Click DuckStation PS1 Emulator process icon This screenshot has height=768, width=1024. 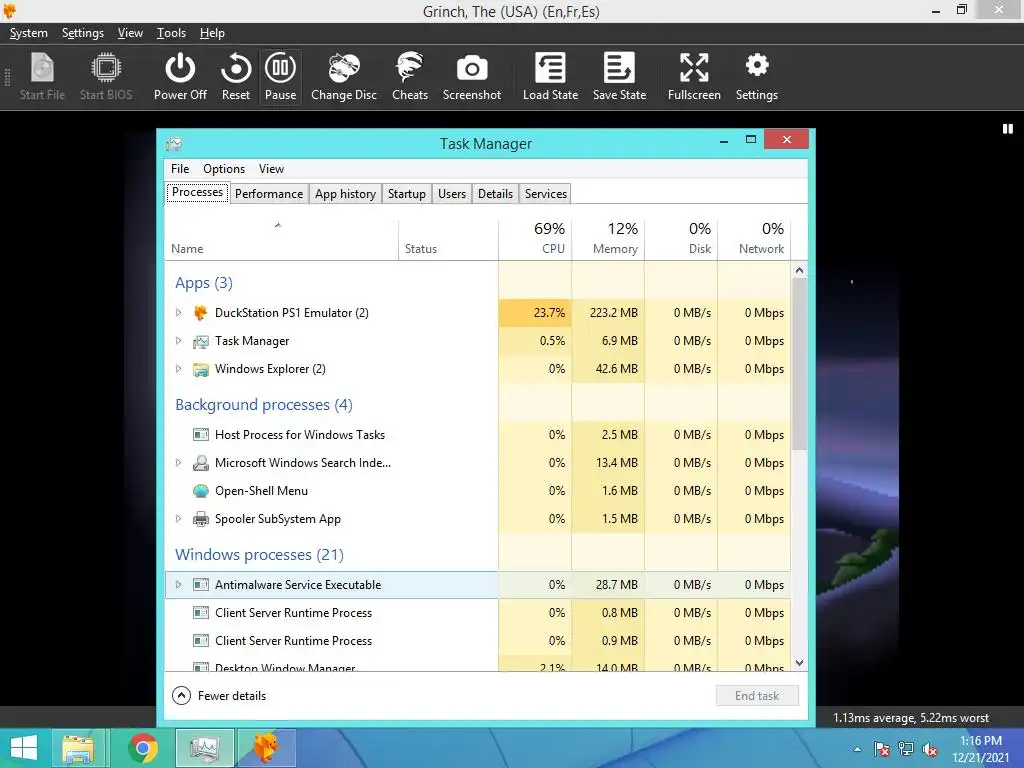coord(200,313)
